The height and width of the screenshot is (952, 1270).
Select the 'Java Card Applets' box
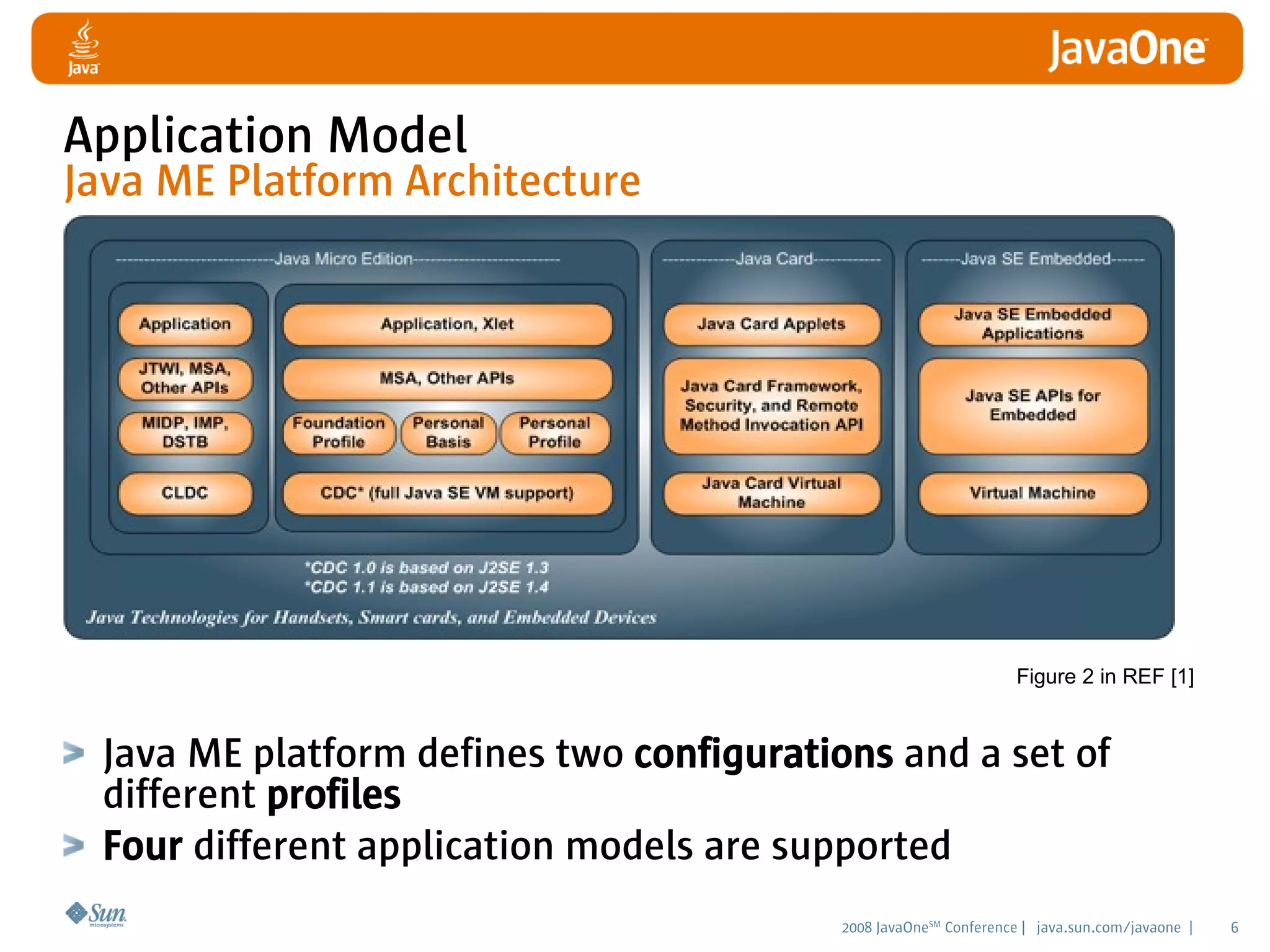tap(771, 324)
